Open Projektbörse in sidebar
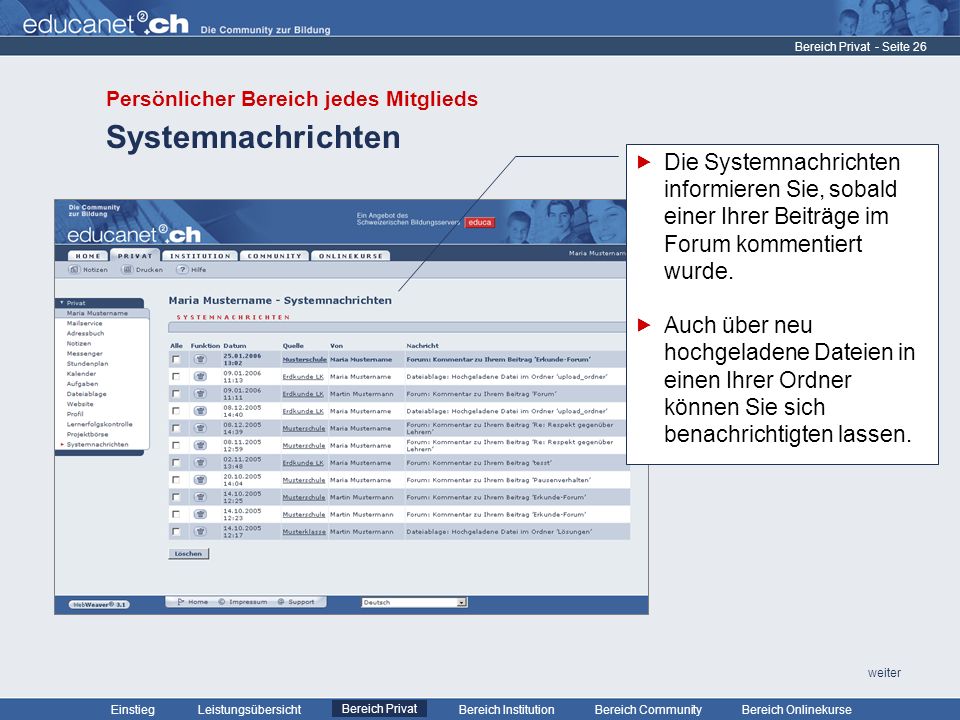This screenshot has height=720, width=960. click(87, 434)
